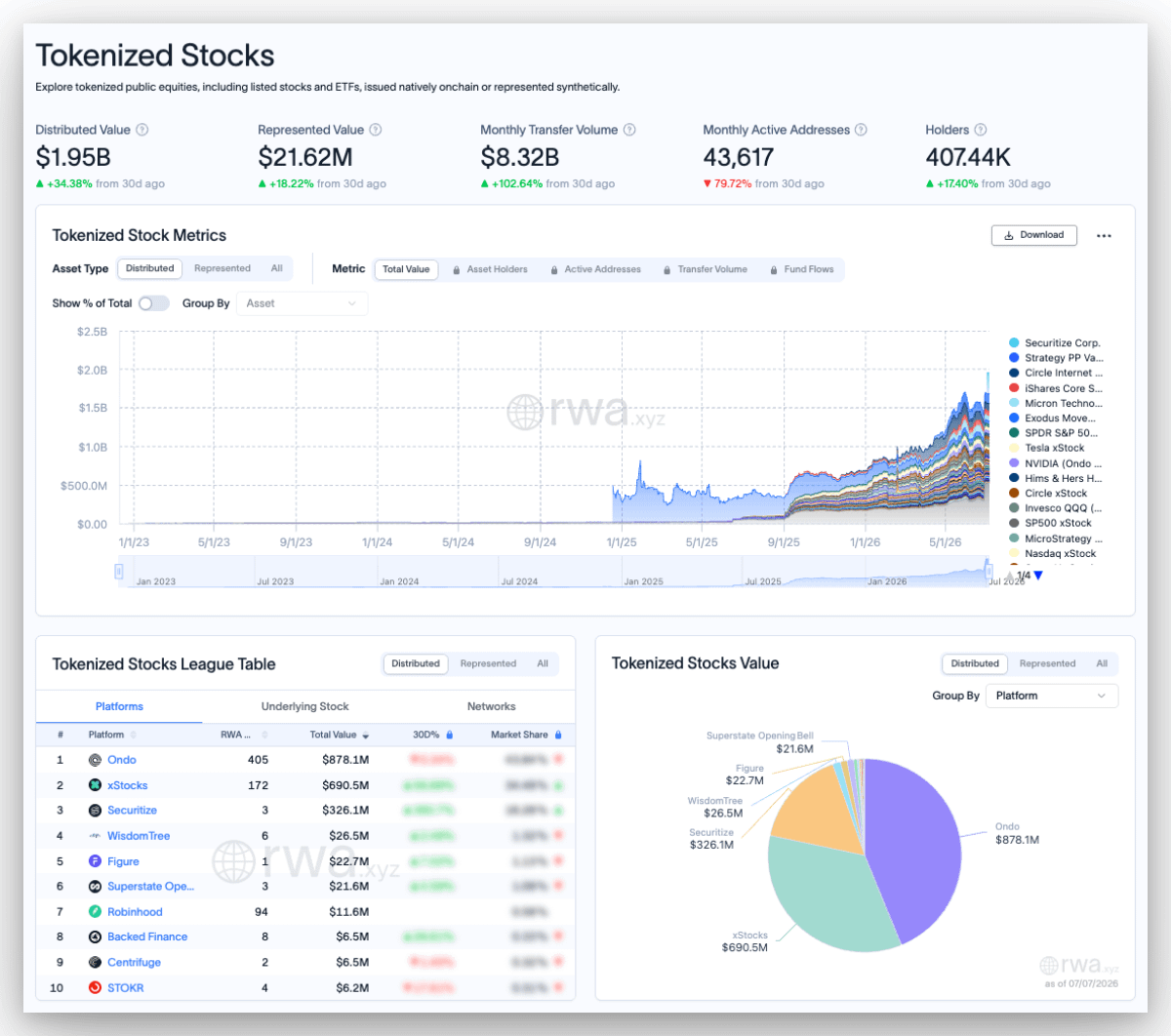Open the xStocks platform link

128,785
